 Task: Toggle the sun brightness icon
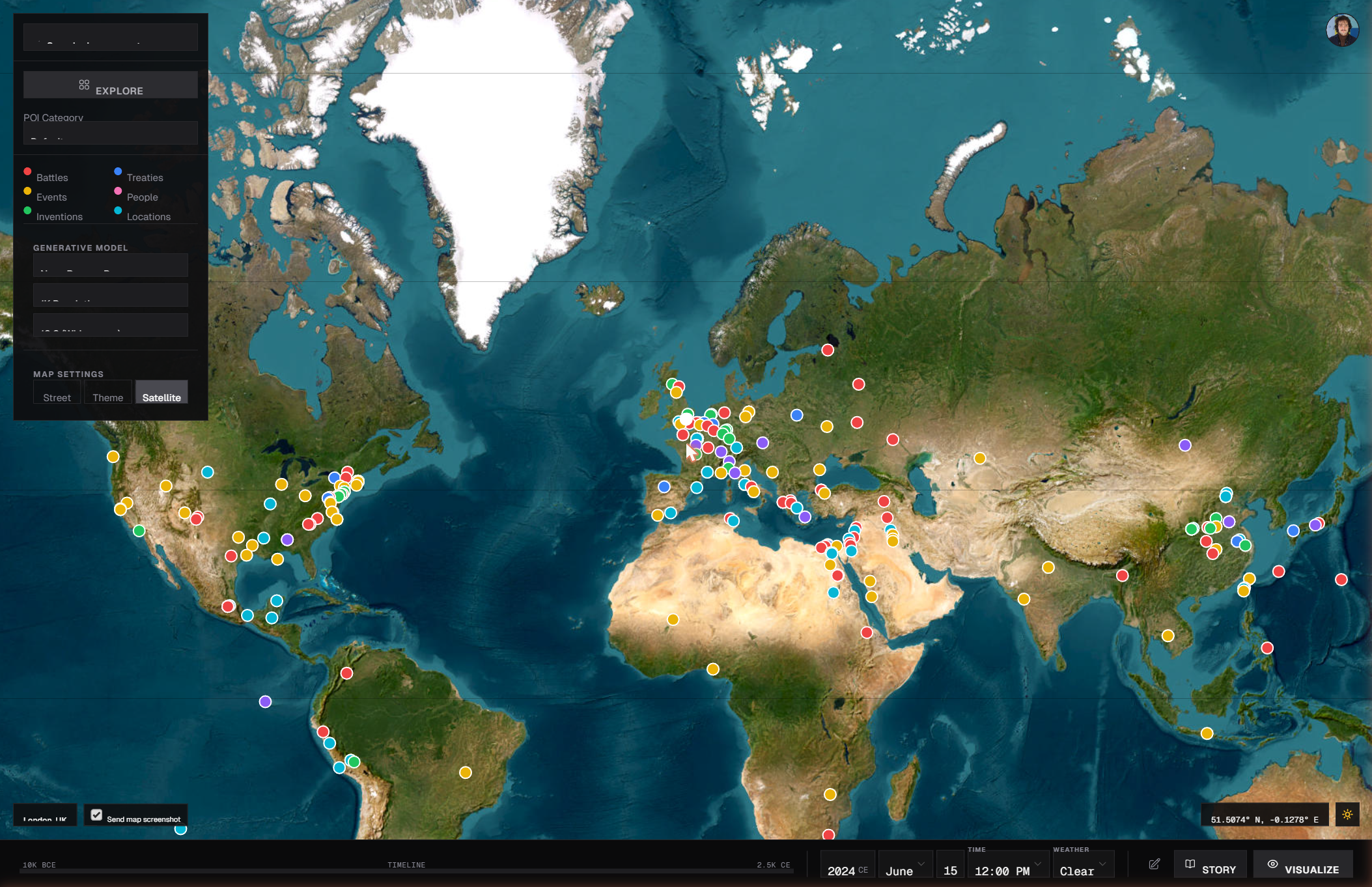[1347, 814]
